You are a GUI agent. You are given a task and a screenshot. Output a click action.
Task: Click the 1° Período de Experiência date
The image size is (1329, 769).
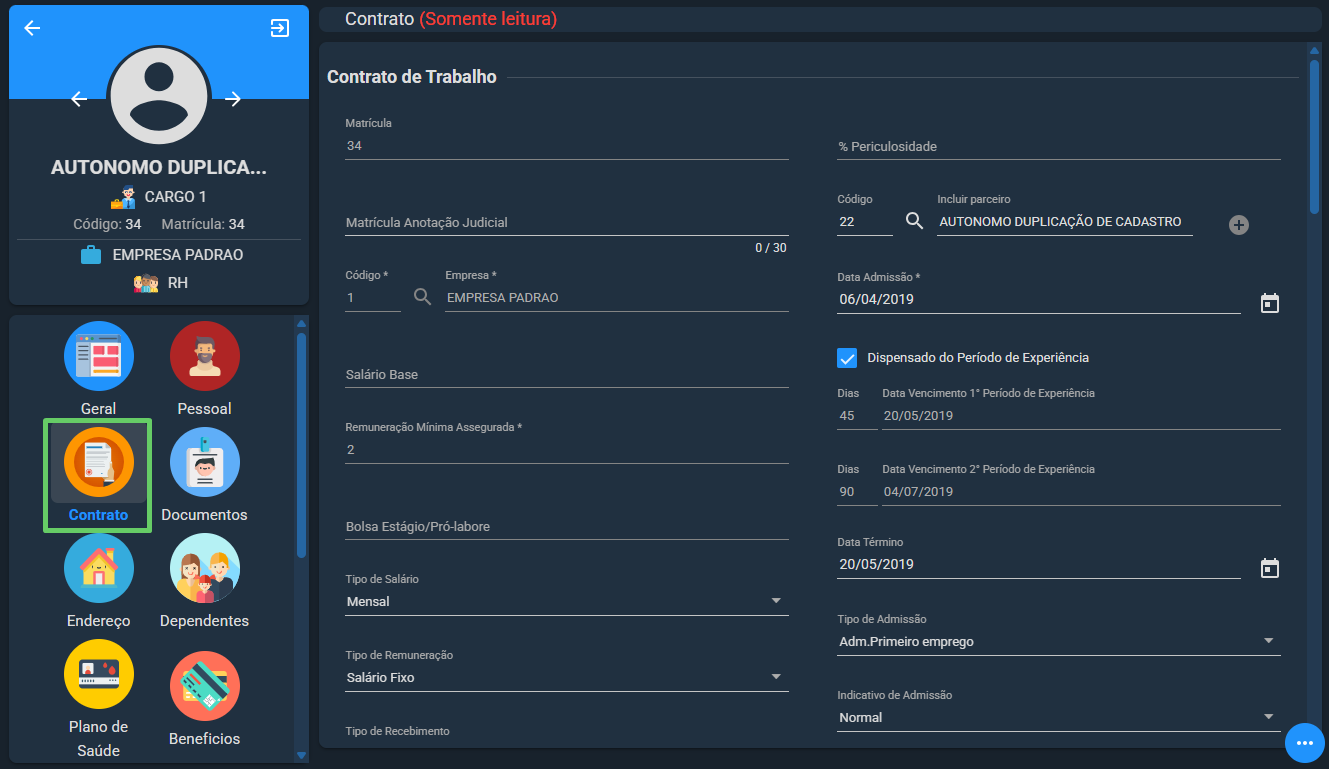tap(1081, 416)
